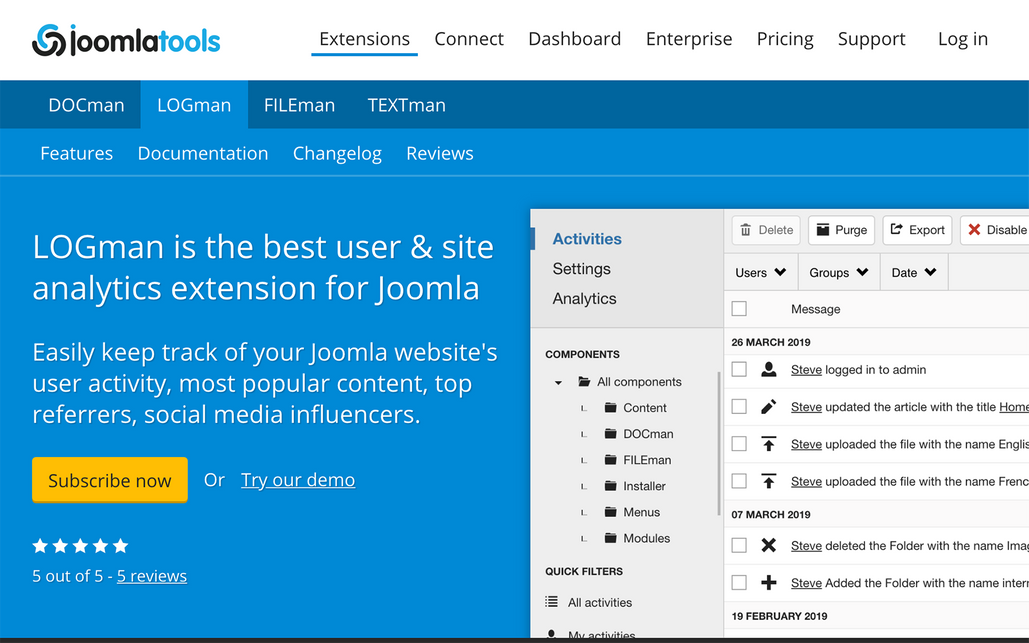
Task: Check the box for 'Steve deleted the Folder'
Action: [x=739, y=545]
